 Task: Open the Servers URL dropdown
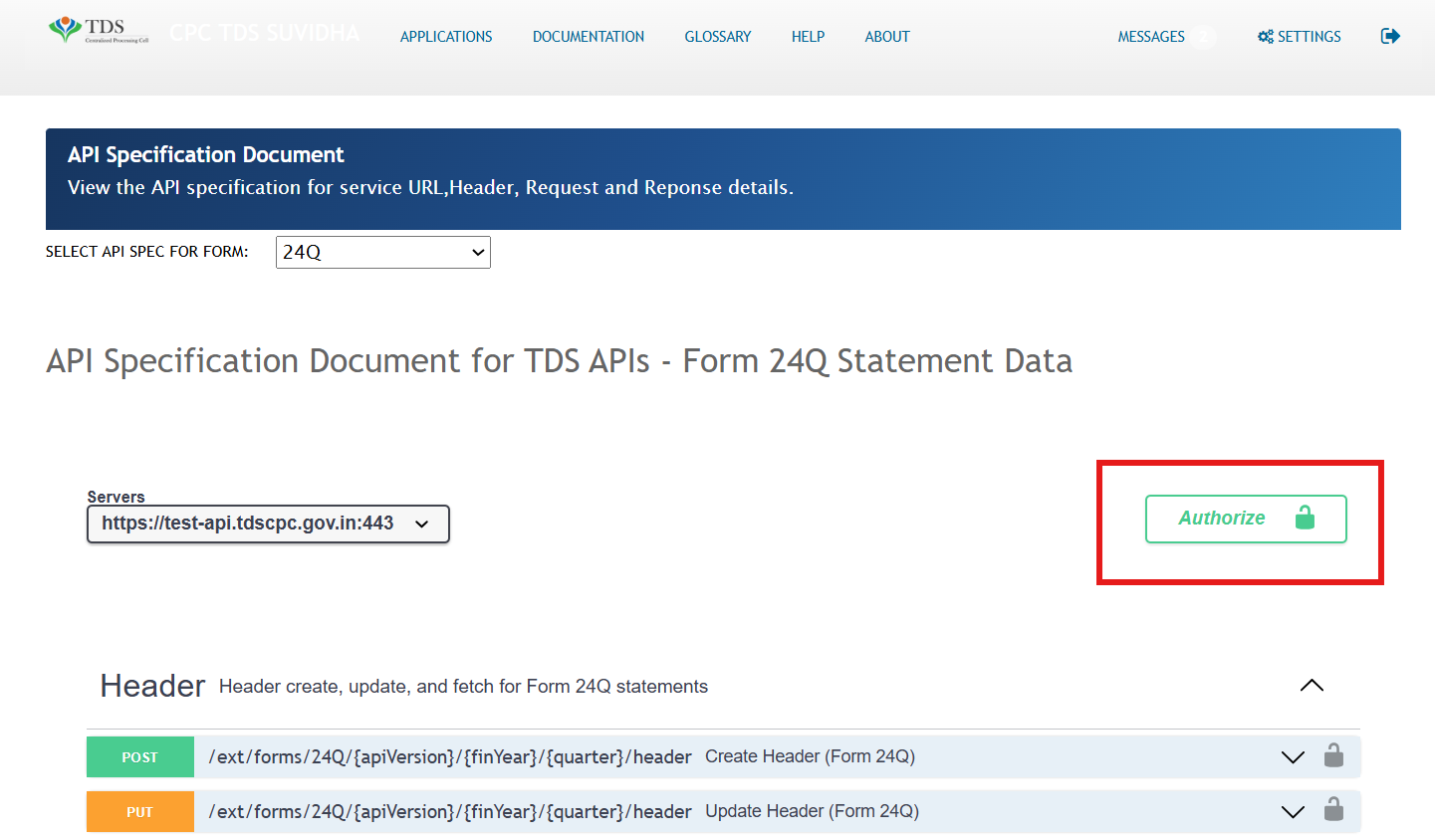point(268,524)
